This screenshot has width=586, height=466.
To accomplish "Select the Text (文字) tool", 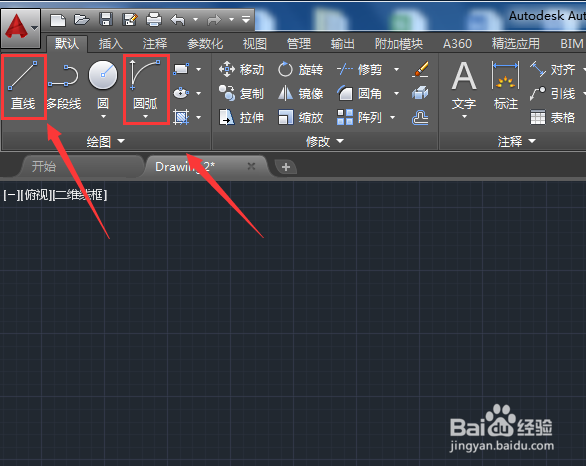I will click(x=464, y=87).
